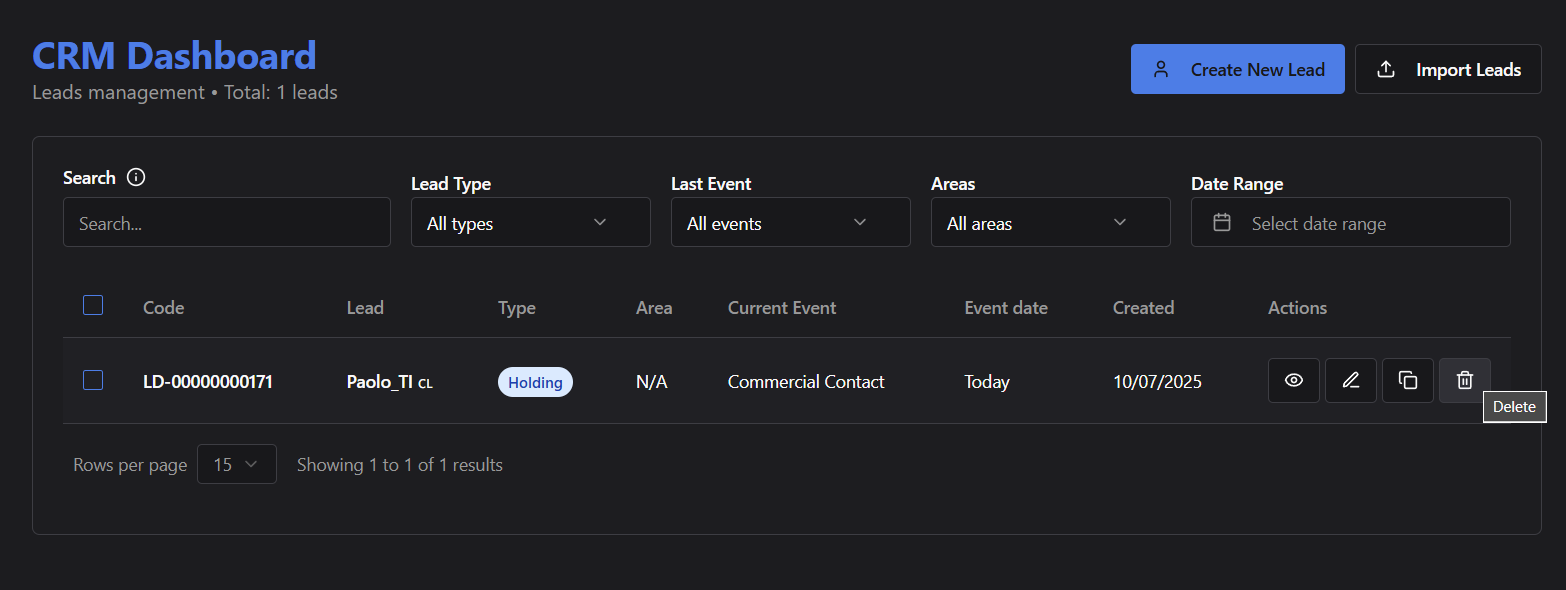
Task: Click the Holding type badge
Action: point(535,382)
